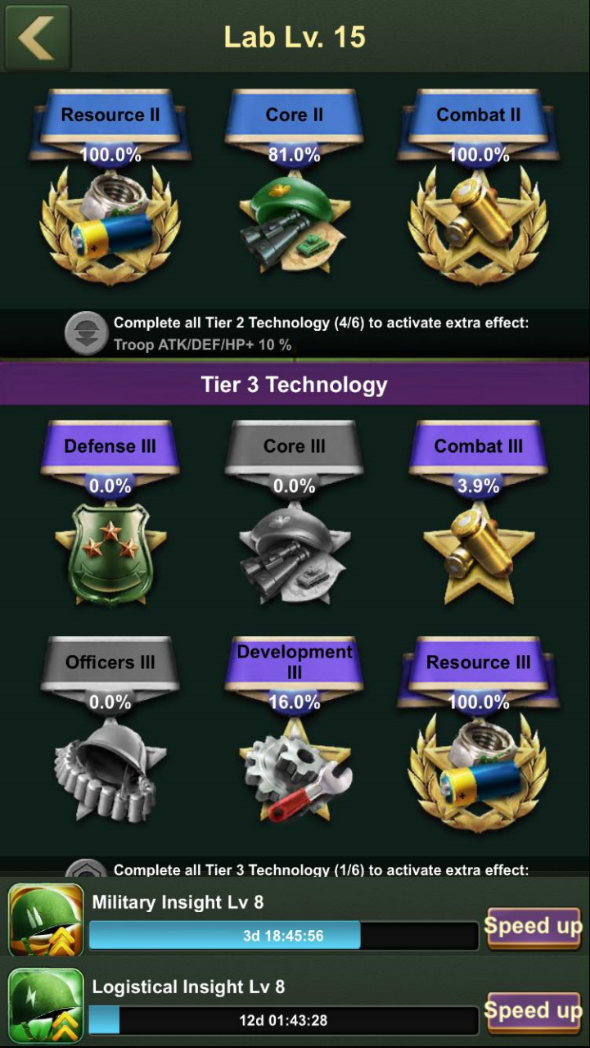Speed up Military Insight Lv 8 research

pyautogui.click(x=533, y=928)
